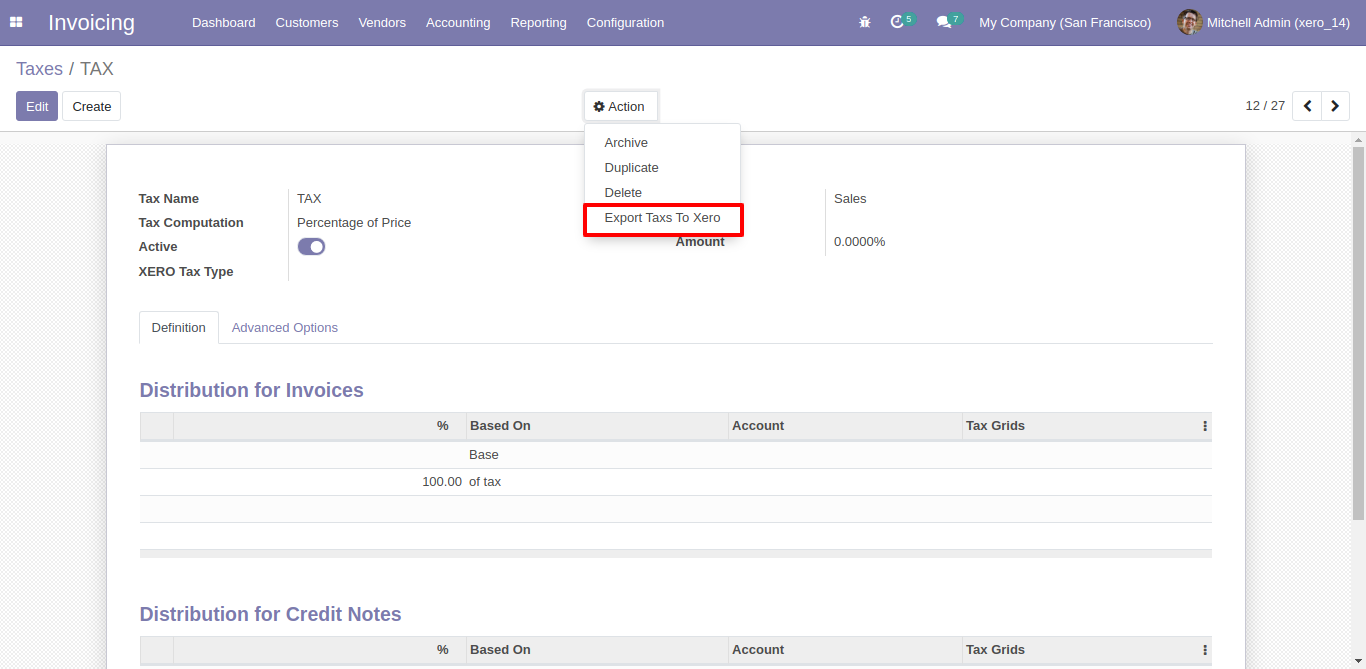Click the 0.0000% amount value
1366x669 pixels.
[859, 242]
